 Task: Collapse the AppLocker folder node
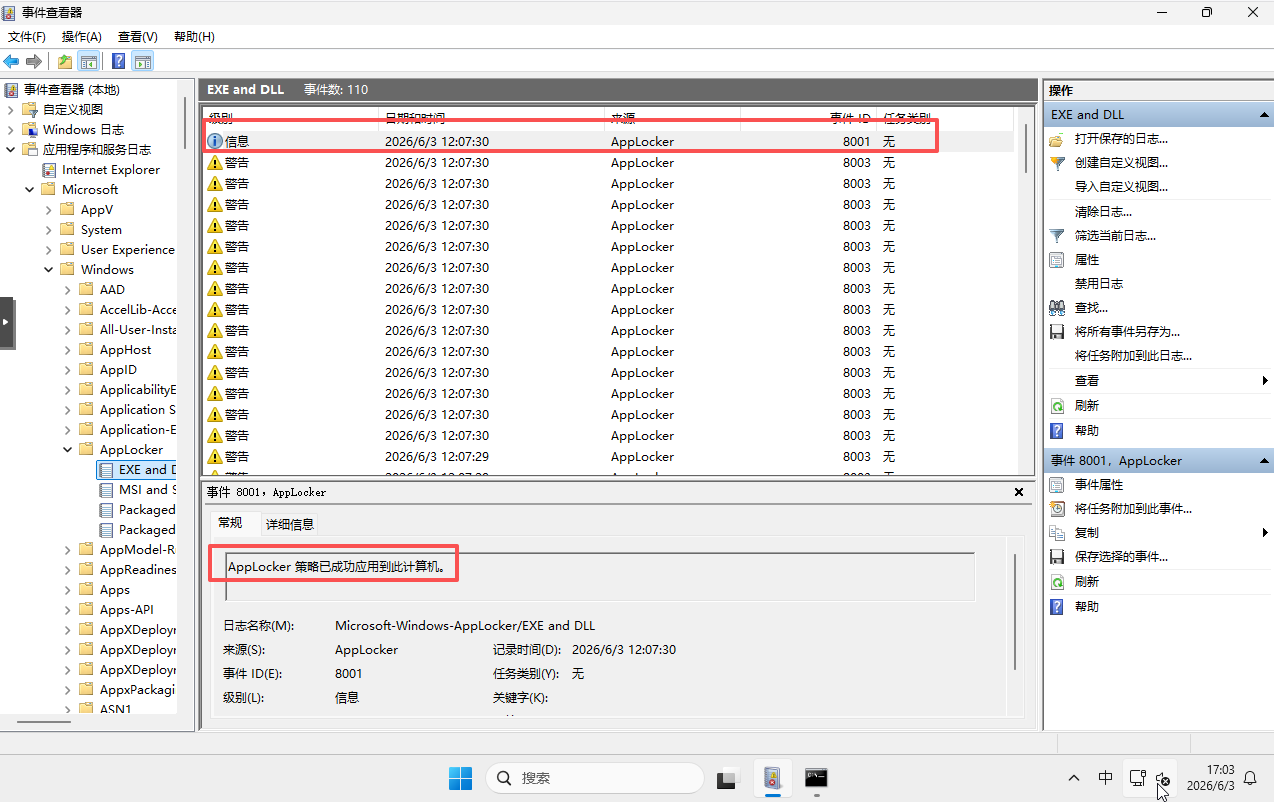68,450
